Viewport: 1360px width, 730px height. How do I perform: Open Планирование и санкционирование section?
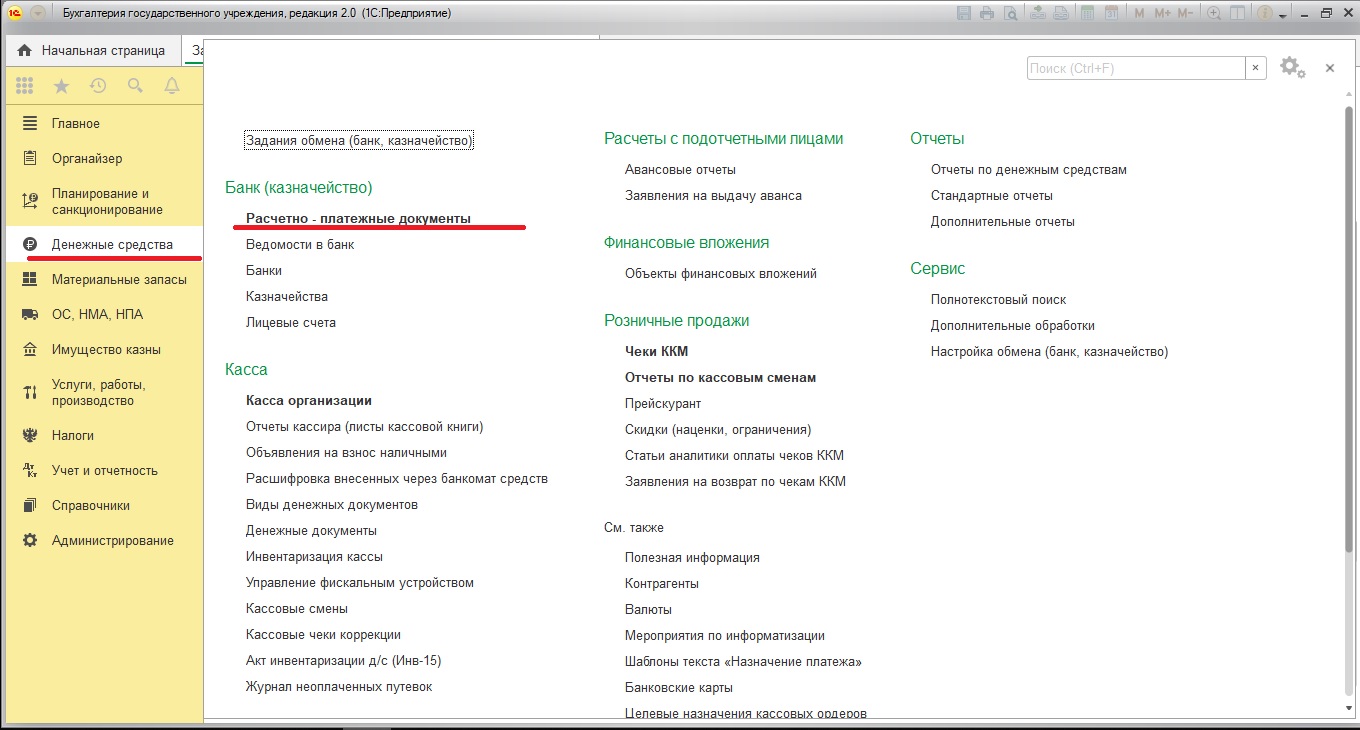coord(104,202)
